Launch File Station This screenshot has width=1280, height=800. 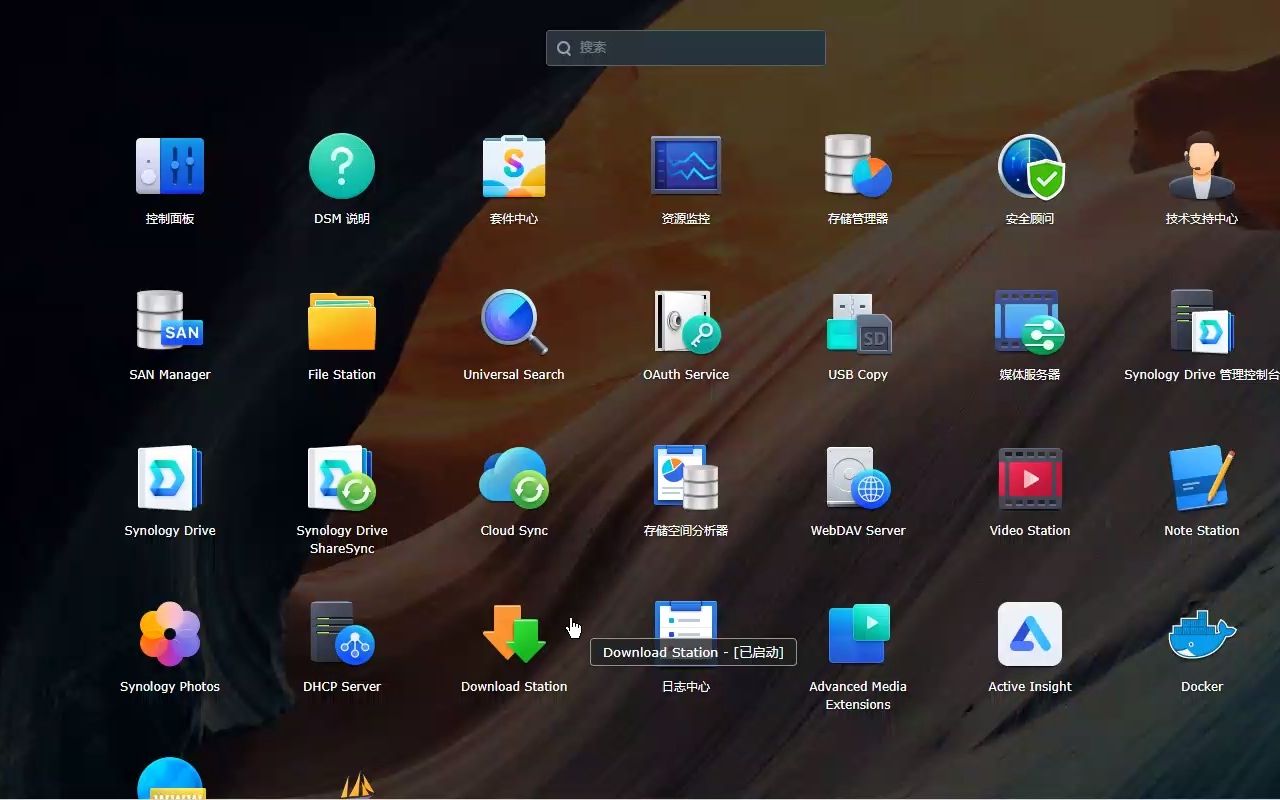point(342,322)
